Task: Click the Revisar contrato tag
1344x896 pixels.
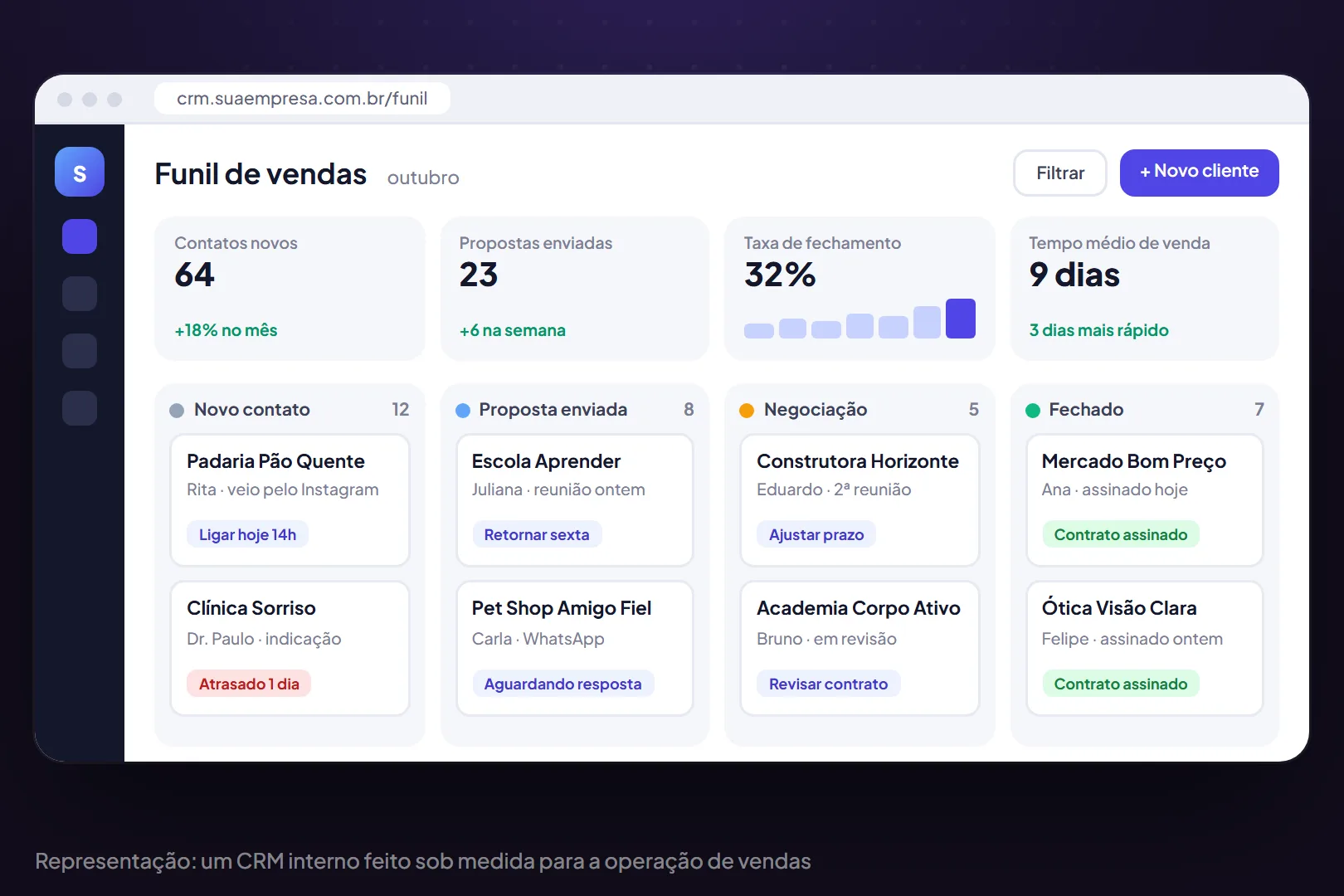Action: click(x=828, y=684)
